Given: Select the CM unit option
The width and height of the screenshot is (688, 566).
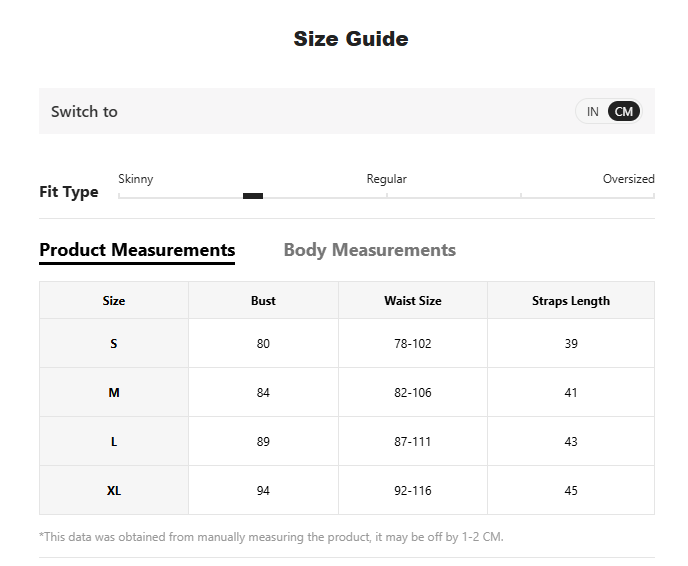Looking at the screenshot, I should pos(624,112).
